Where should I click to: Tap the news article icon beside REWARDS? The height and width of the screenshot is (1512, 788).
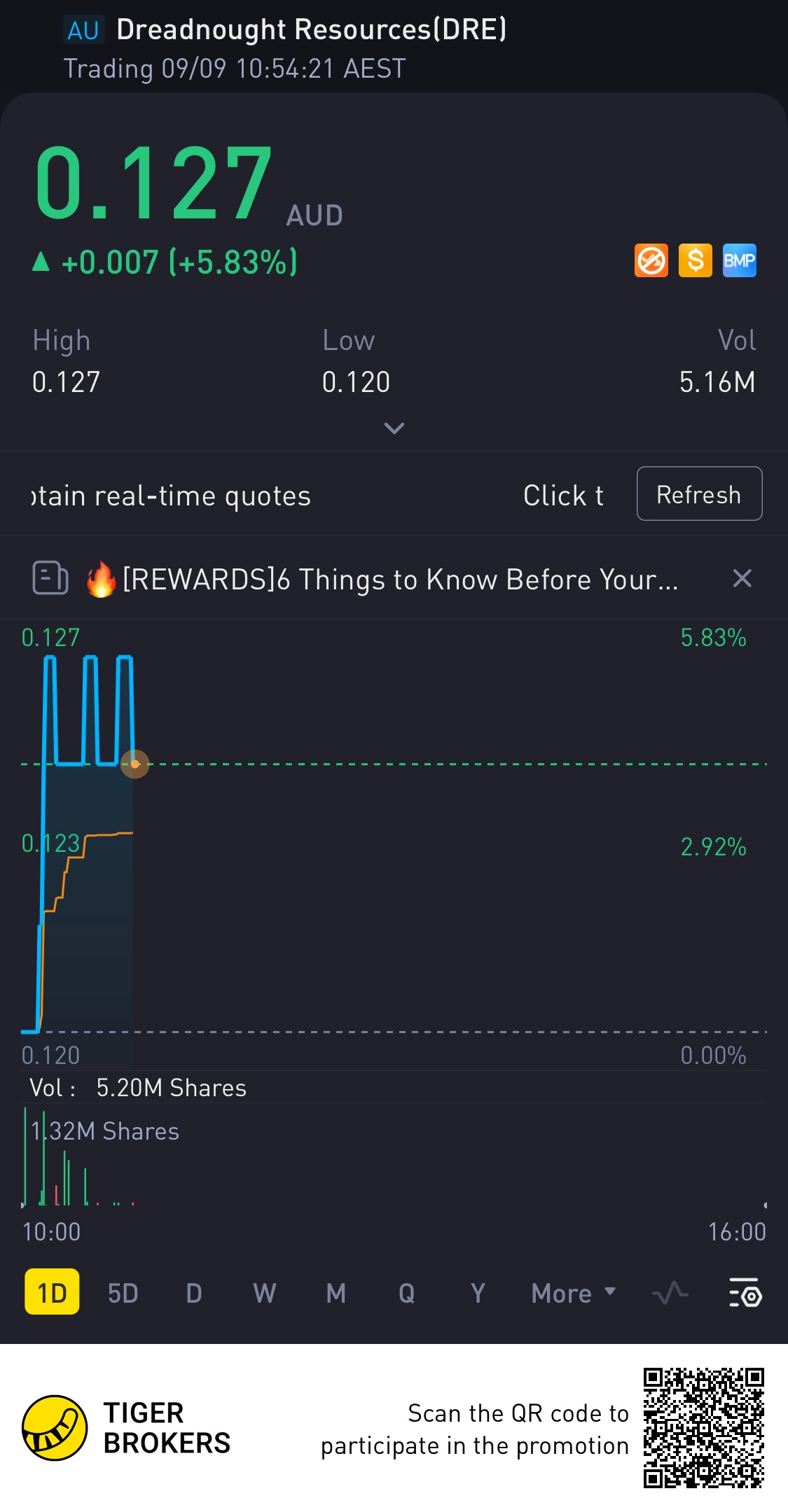(50, 579)
